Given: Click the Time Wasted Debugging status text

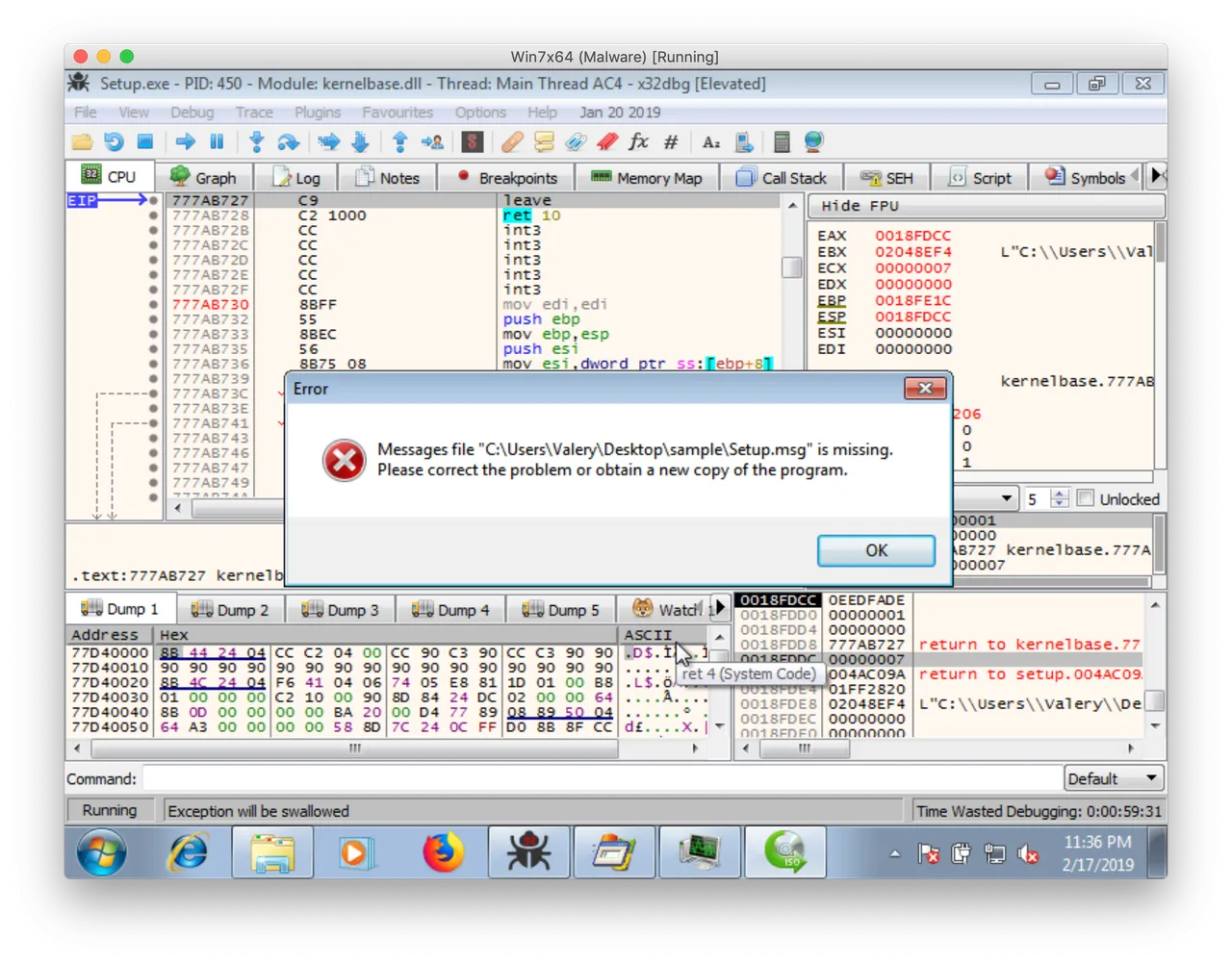Looking at the screenshot, I should click(x=1039, y=811).
